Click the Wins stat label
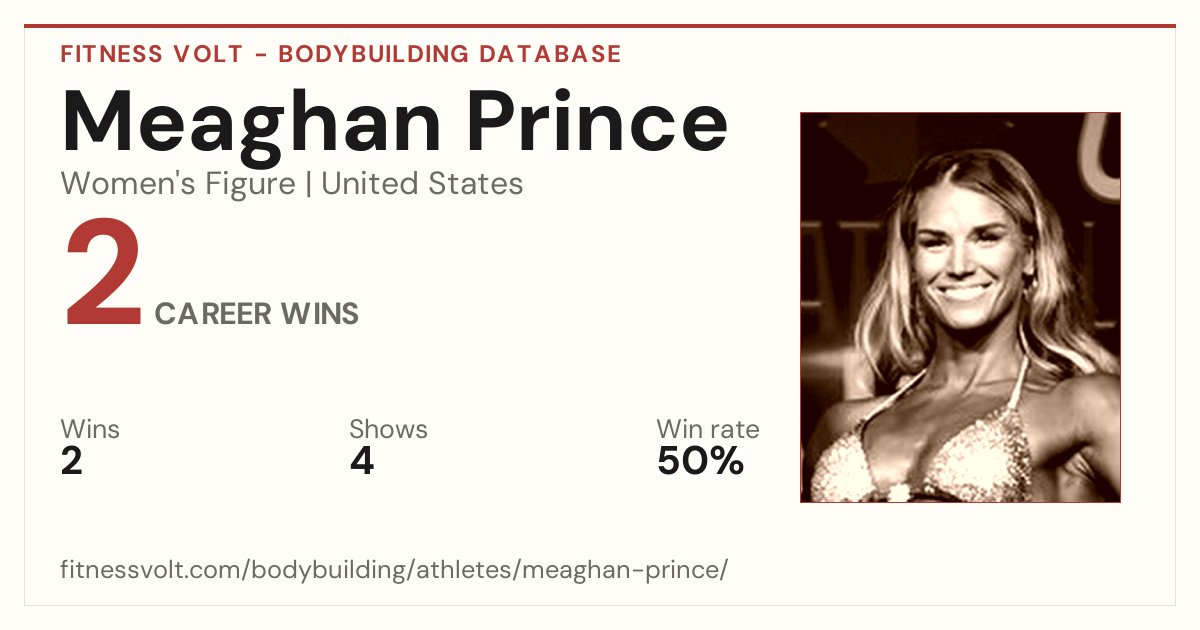This screenshot has height=630, width=1200. (x=90, y=430)
